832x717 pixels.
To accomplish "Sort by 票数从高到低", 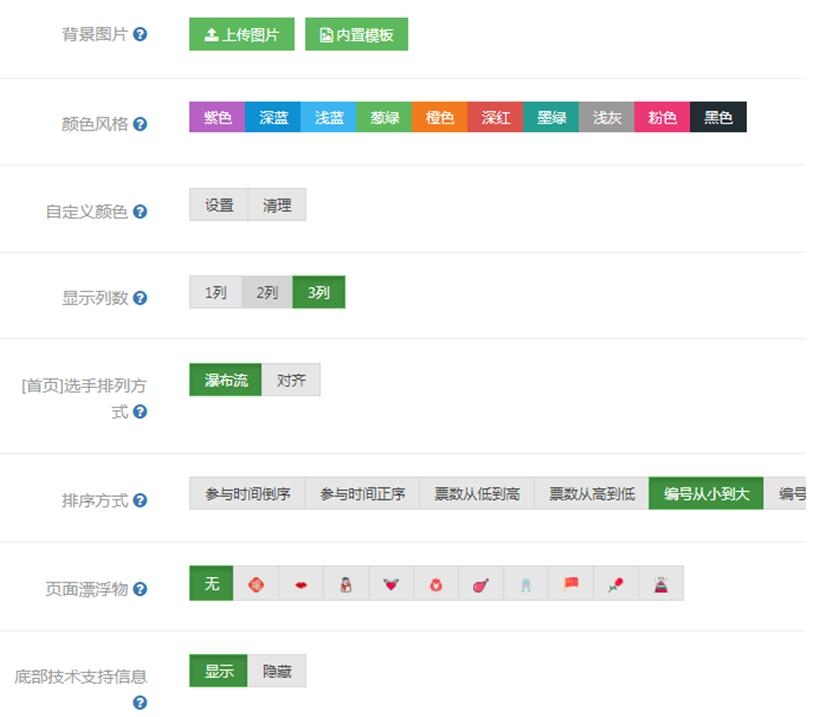I will (x=591, y=494).
